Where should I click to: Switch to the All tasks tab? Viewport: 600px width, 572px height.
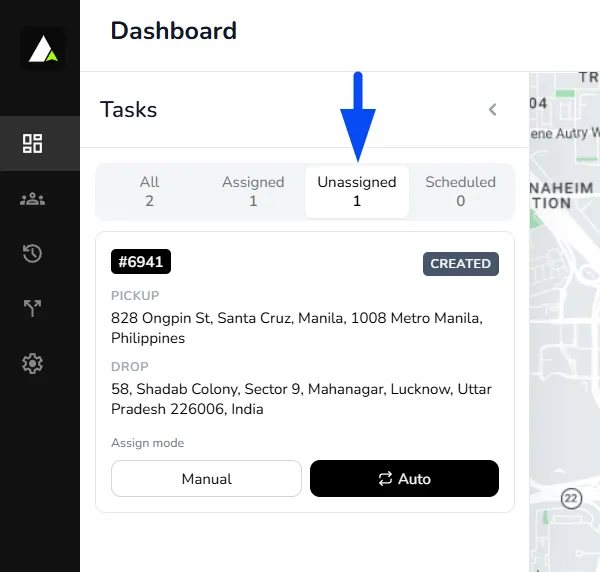(x=150, y=192)
